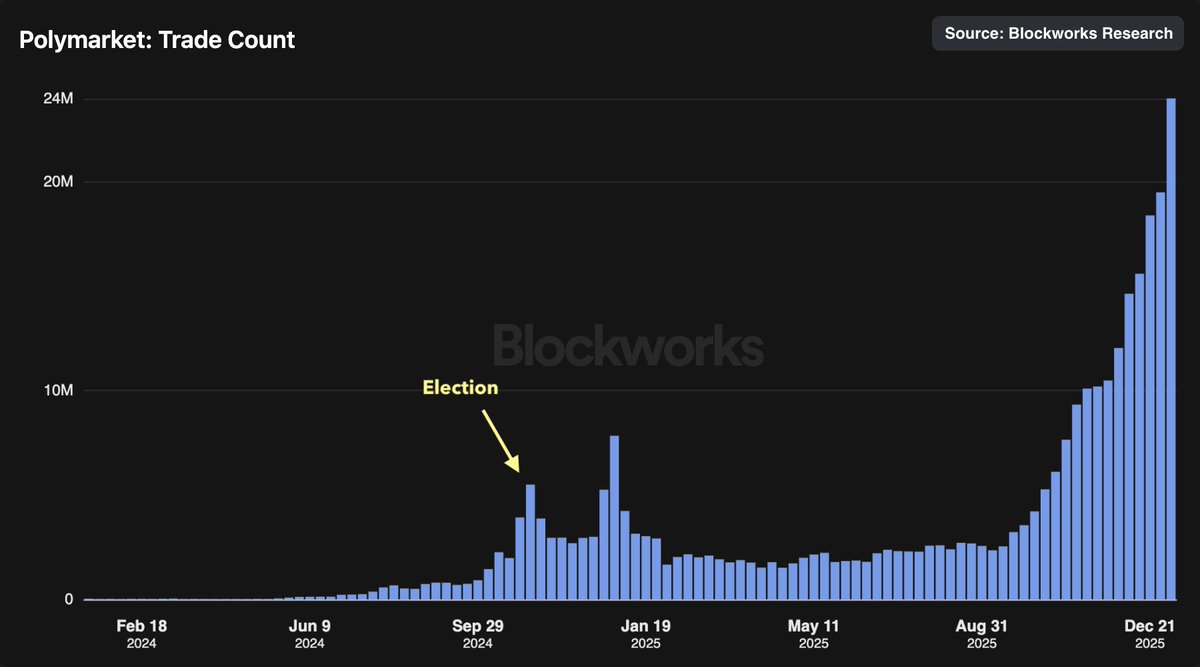1200x667 pixels.
Task: Click the Dec 21 2025 axis label
Action: point(1149,634)
